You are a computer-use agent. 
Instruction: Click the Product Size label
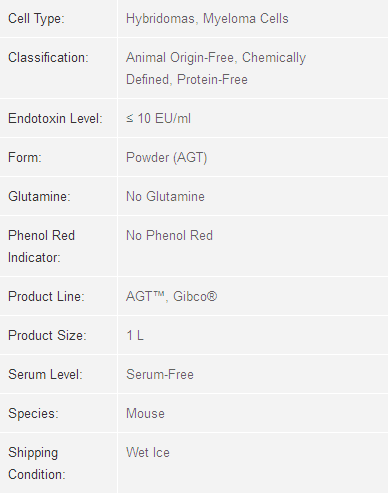click(47, 335)
